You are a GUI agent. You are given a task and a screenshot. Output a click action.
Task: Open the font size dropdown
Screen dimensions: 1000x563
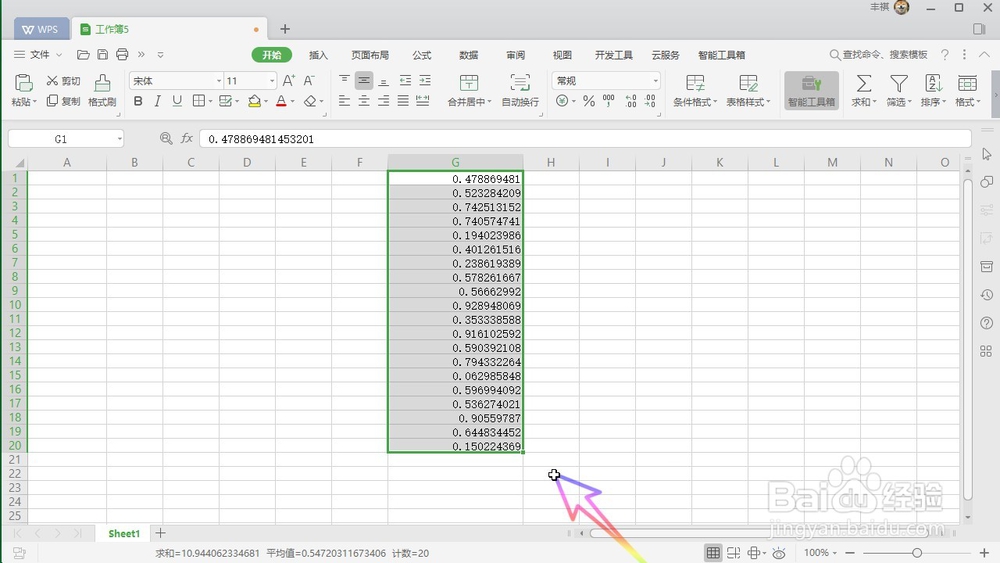[272, 81]
